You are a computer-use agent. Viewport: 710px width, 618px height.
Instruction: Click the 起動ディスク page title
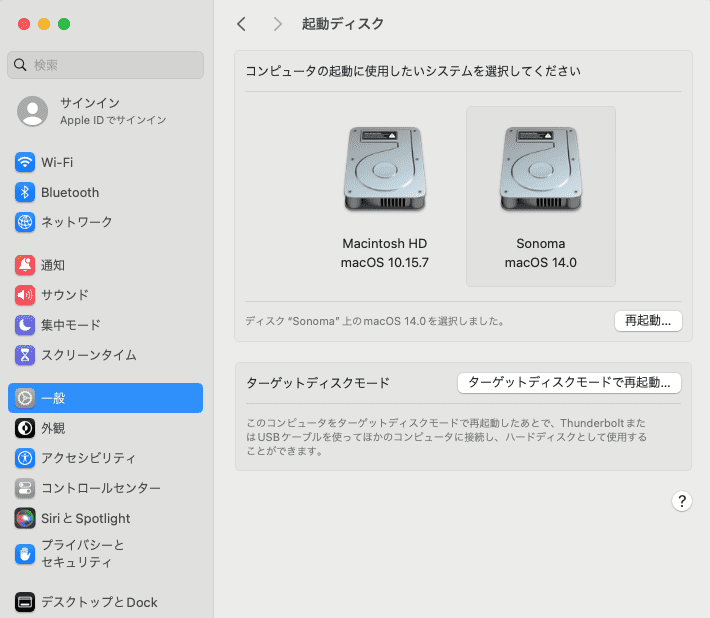click(x=343, y=24)
